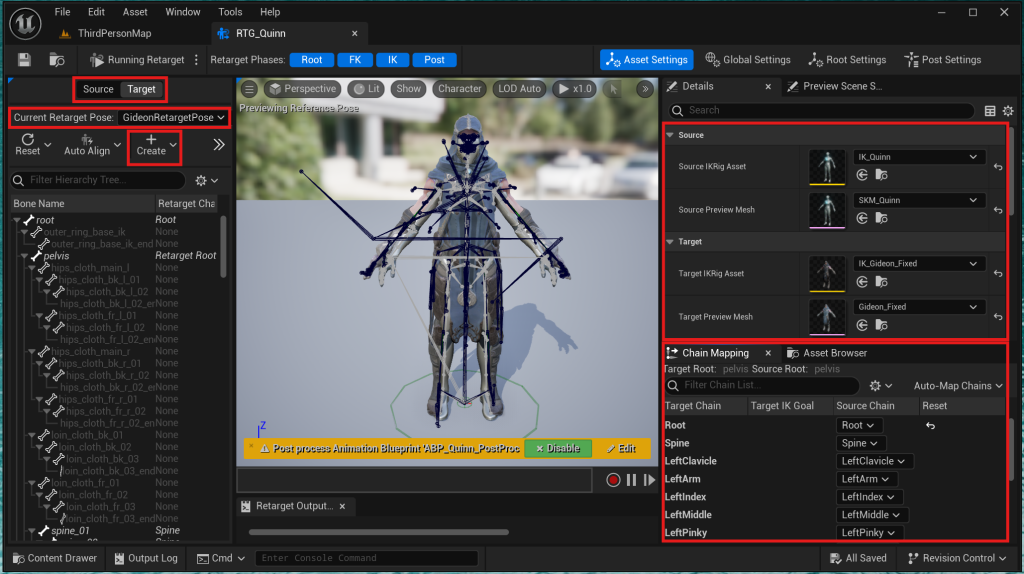Browse to Source IKRig Asset in content
The width and height of the screenshot is (1024, 574).
click(881, 175)
